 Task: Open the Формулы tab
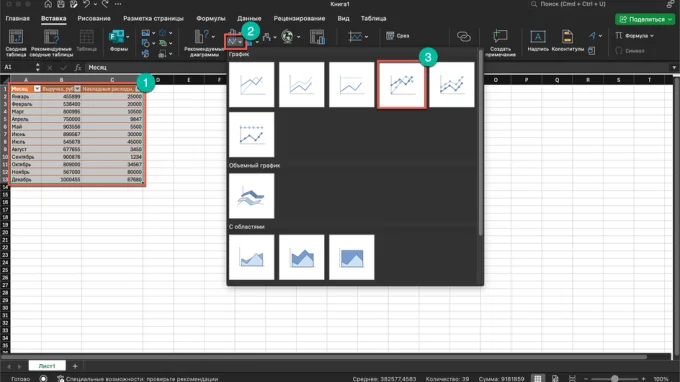(211, 19)
